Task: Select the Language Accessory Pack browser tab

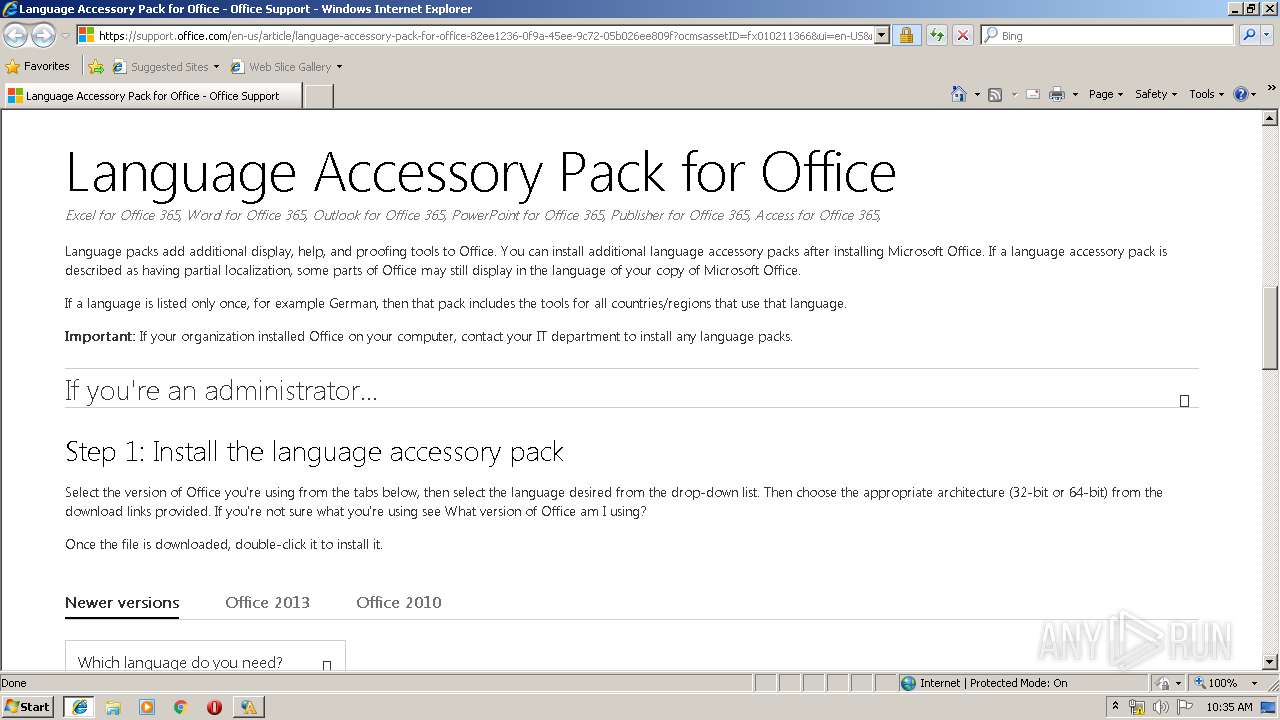Action: coord(152,96)
